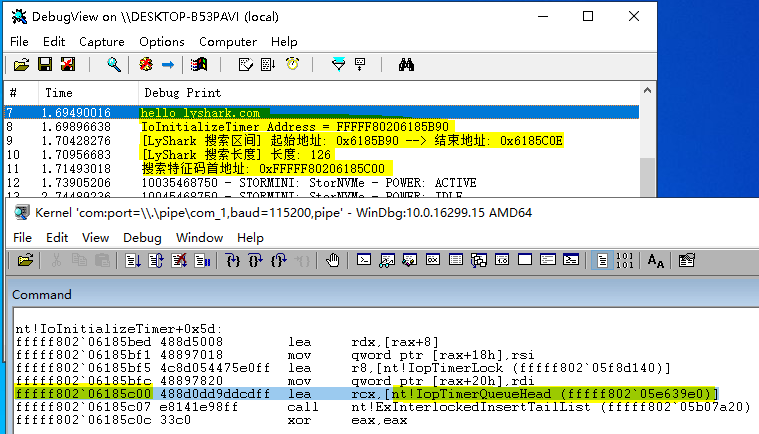Open WinDbg Help menu
This screenshot has height=434, width=759.
click(250, 238)
